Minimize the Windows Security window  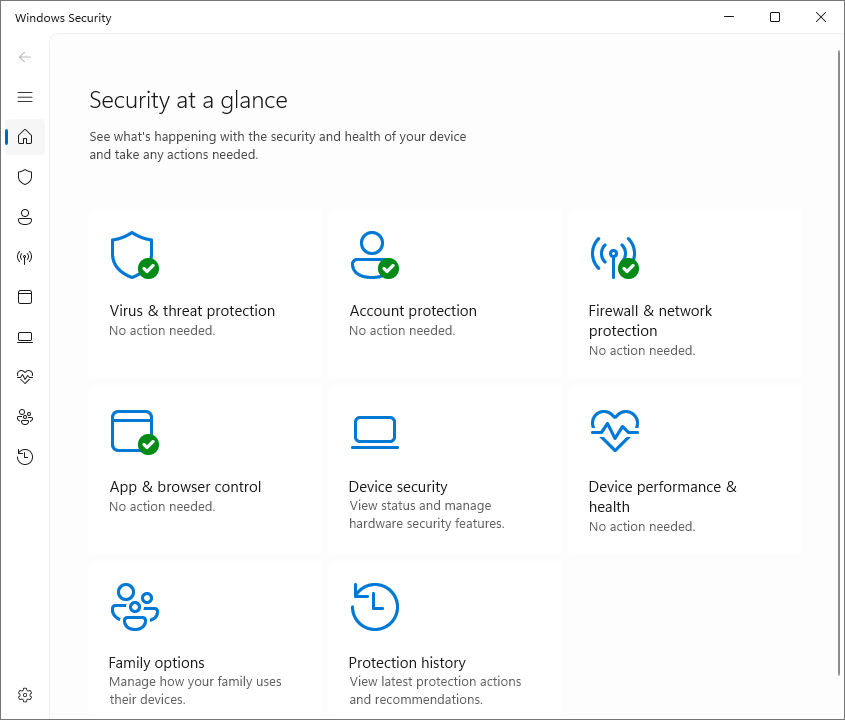click(729, 17)
